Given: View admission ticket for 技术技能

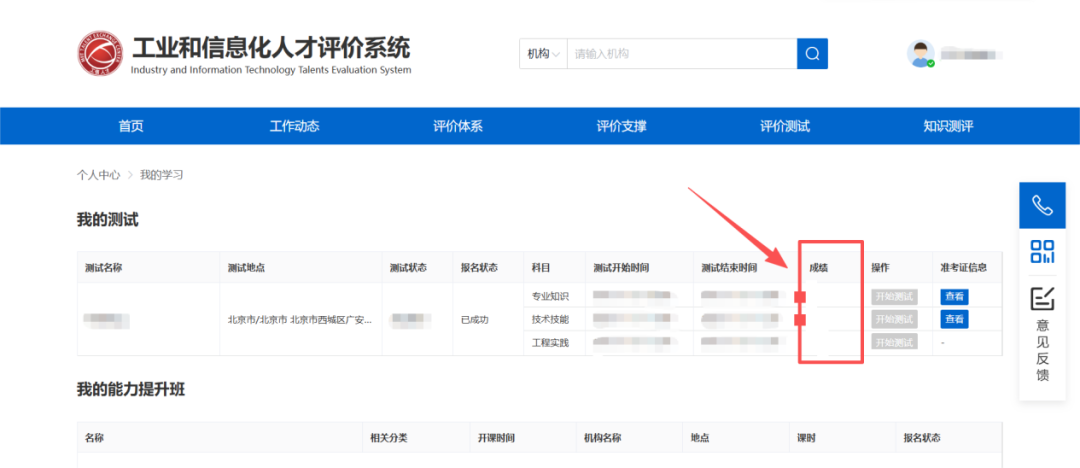Looking at the screenshot, I should [955, 319].
